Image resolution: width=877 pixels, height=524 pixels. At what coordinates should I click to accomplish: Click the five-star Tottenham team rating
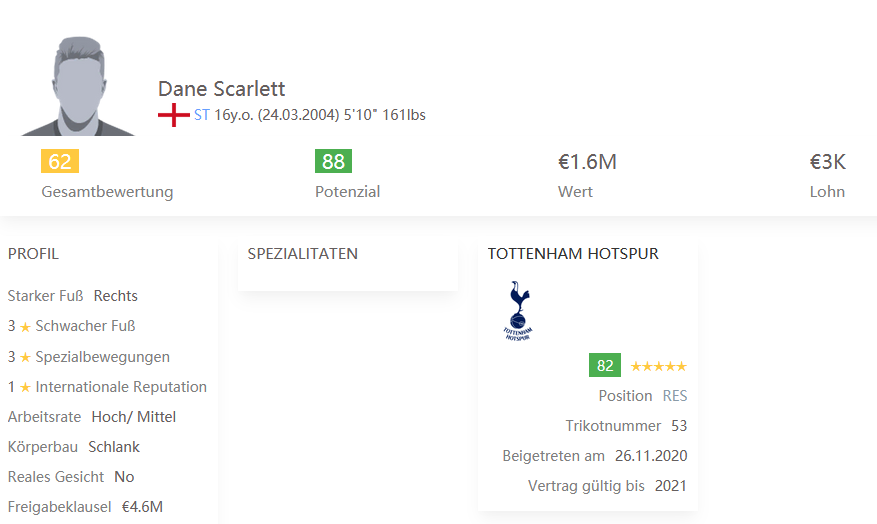(658, 366)
